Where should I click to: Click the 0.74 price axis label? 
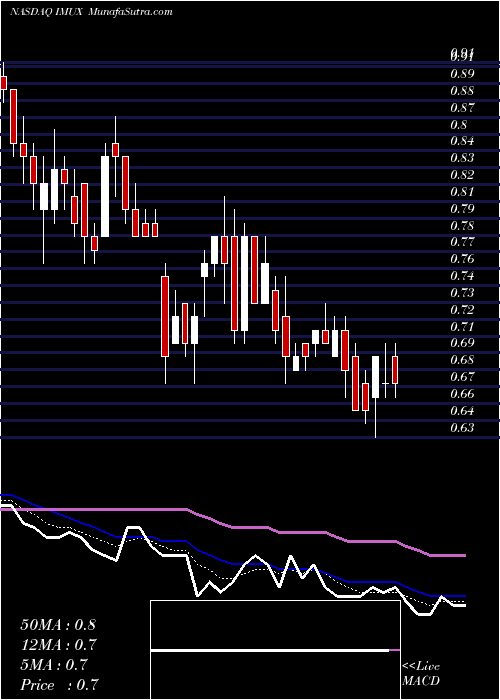point(461,276)
